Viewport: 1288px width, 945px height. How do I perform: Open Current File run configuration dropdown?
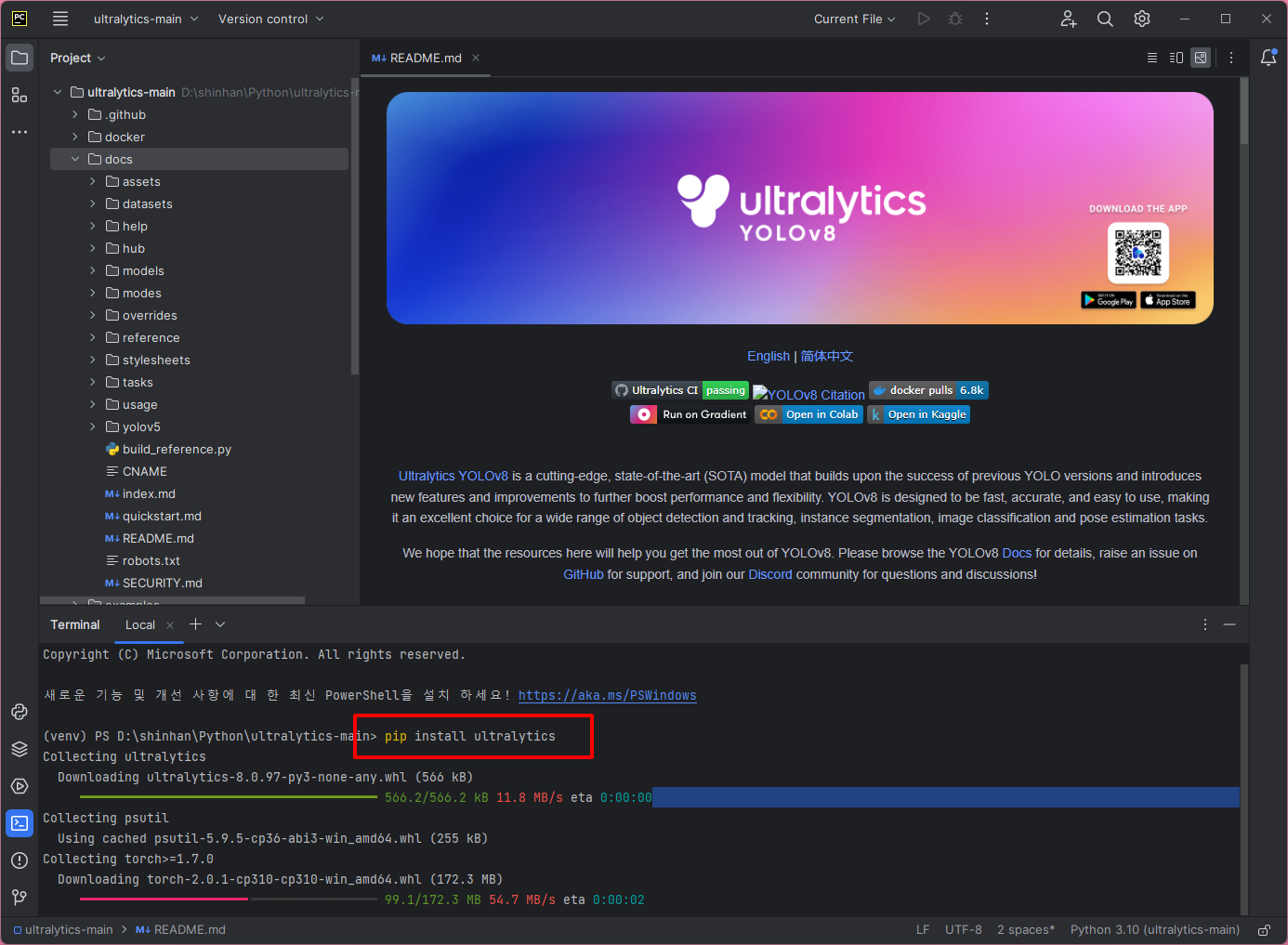point(854,19)
